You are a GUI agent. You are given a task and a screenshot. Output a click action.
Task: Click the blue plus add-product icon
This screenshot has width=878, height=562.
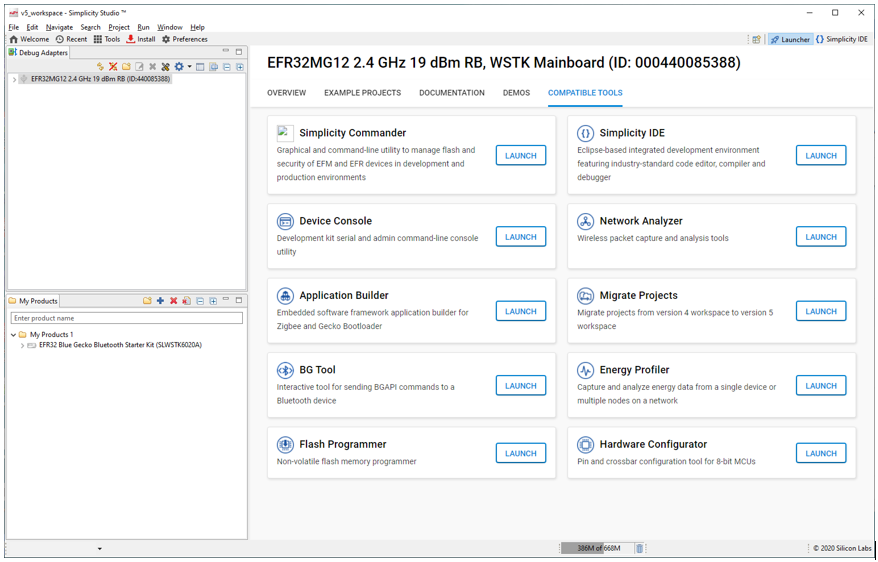(x=160, y=301)
